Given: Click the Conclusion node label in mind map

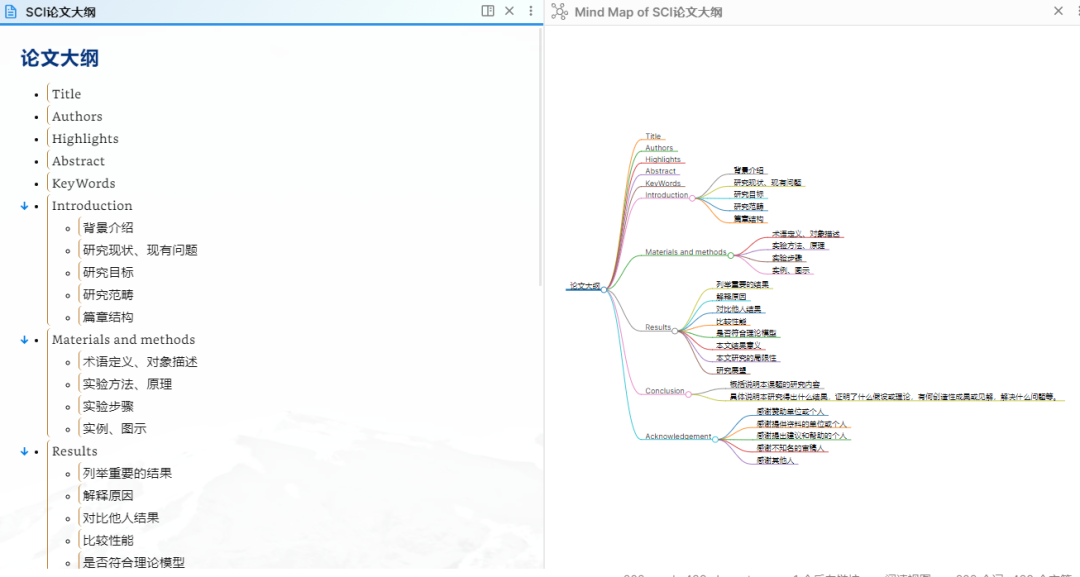Looking at the screenshot, I should [665, 391].
